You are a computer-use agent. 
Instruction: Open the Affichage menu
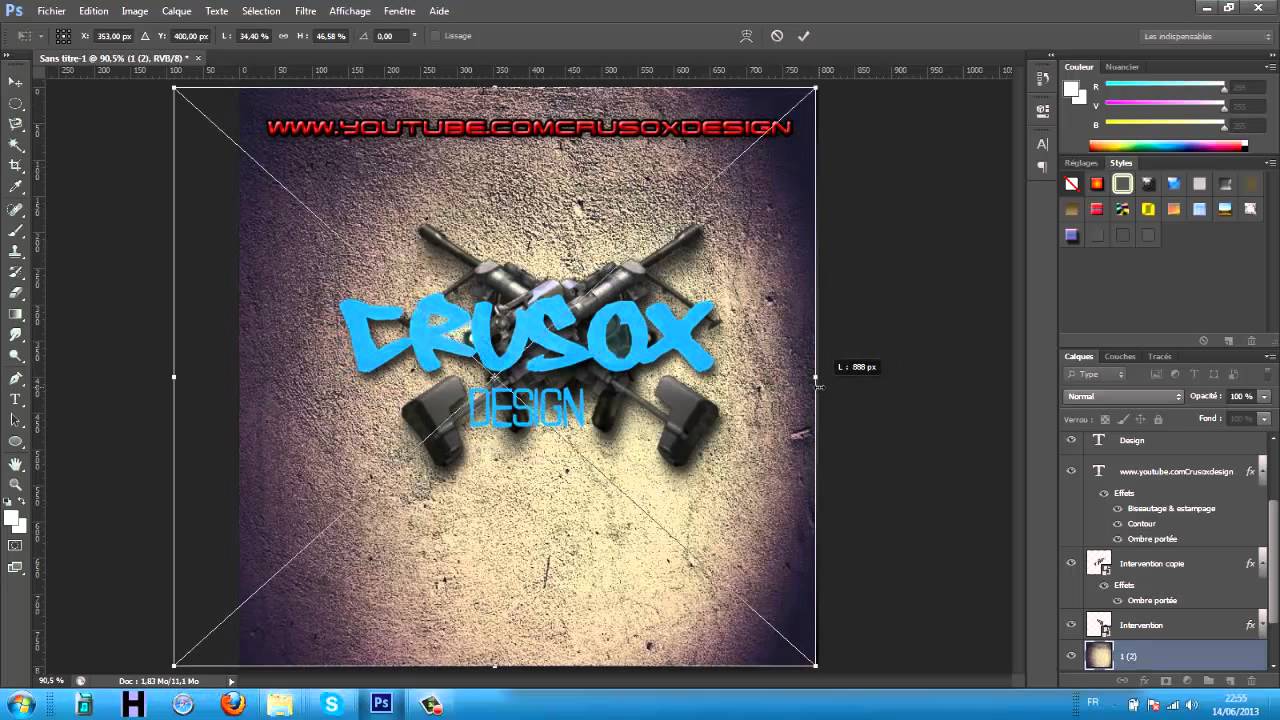[x=350, y=11]
